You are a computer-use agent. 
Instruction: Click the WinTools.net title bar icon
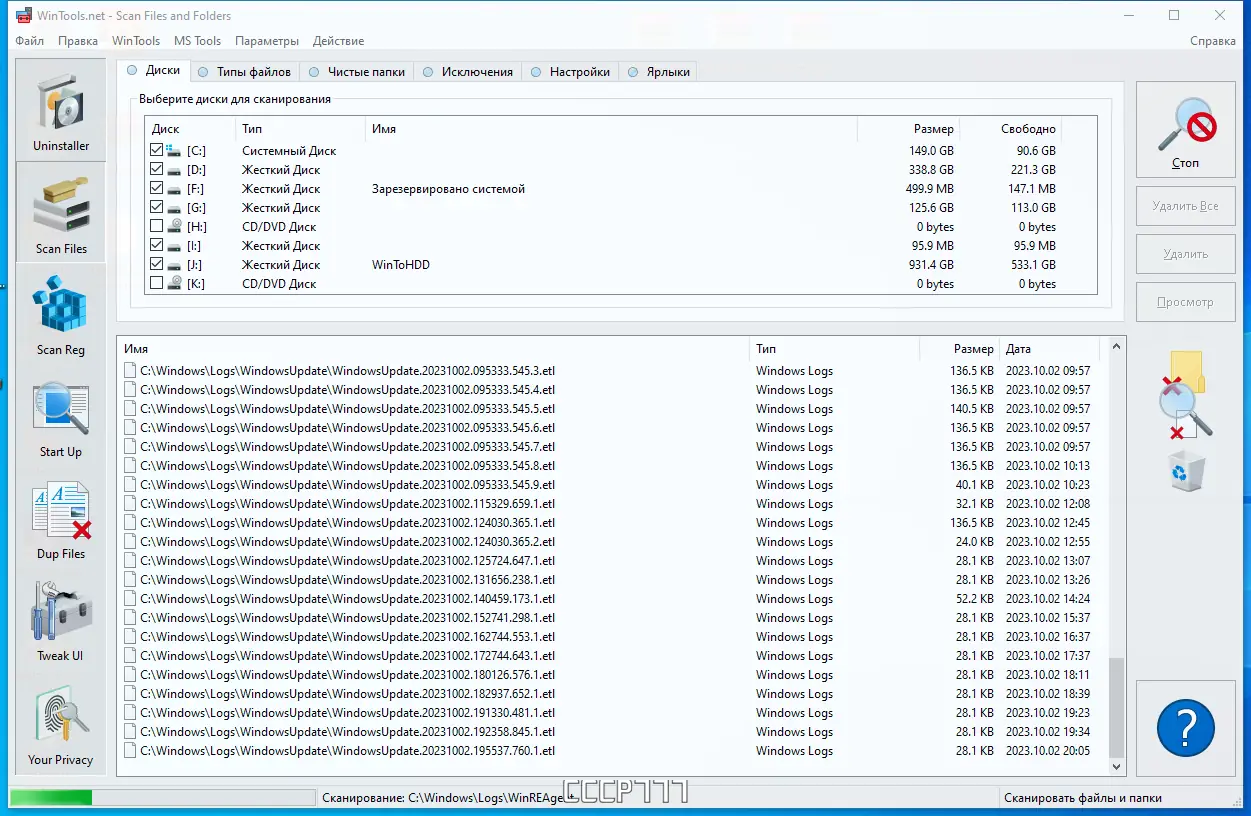click(22, 15)
